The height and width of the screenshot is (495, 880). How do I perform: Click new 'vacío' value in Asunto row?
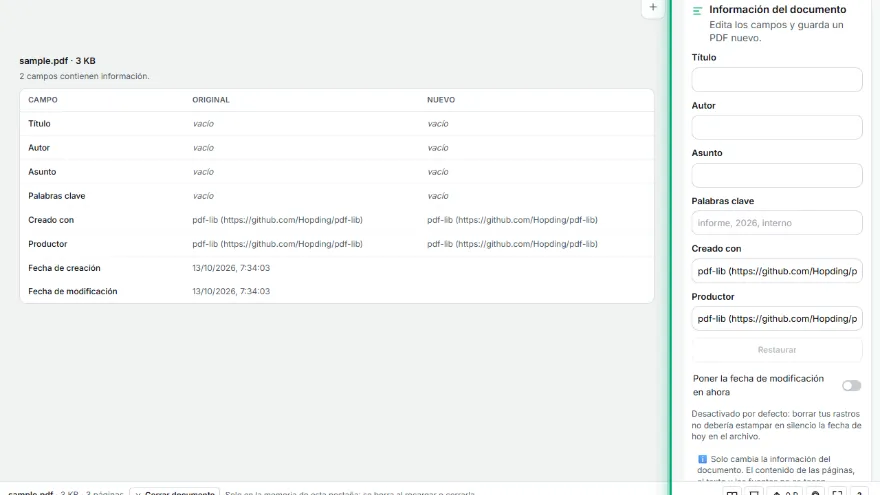(438, 172)
